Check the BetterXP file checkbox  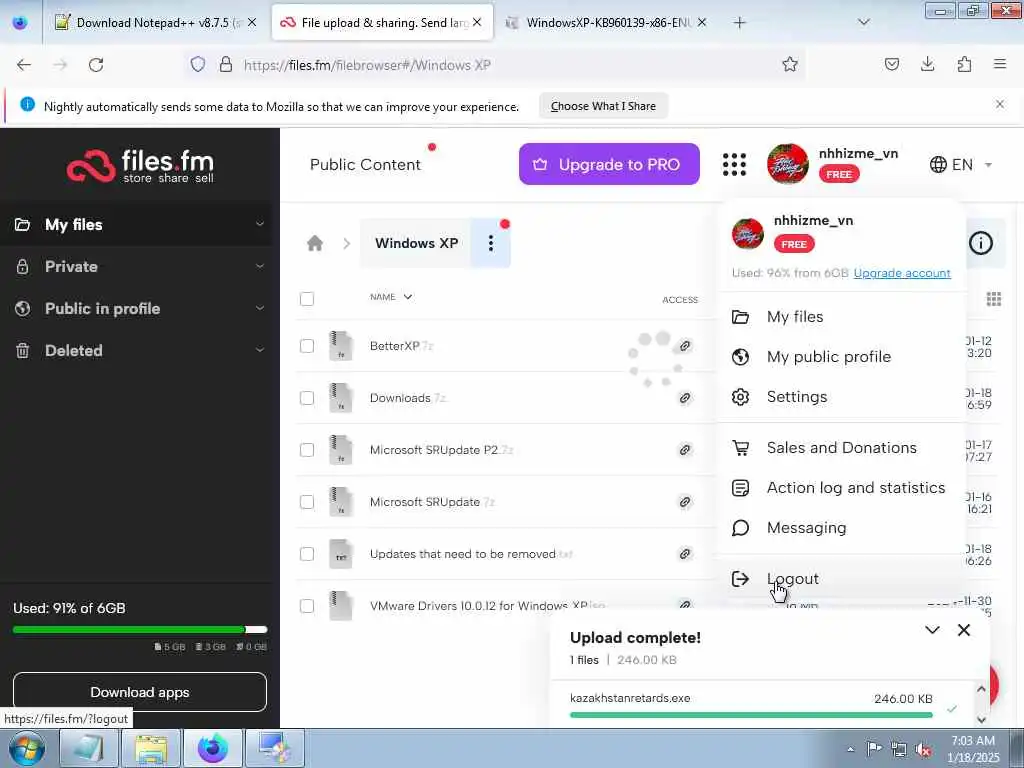pos(306,346)
